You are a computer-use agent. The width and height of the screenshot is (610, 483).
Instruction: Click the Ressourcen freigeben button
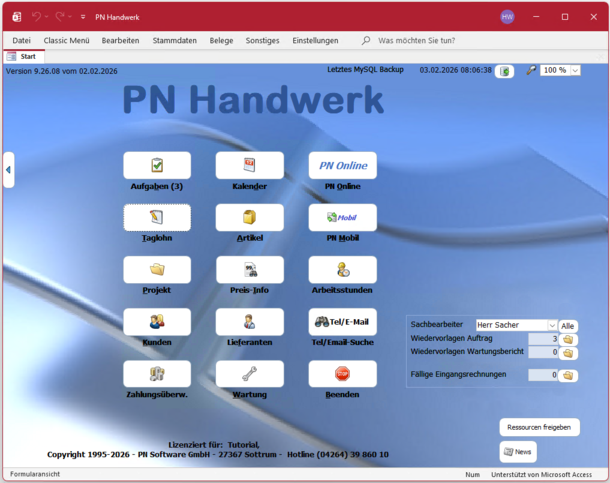539,427
